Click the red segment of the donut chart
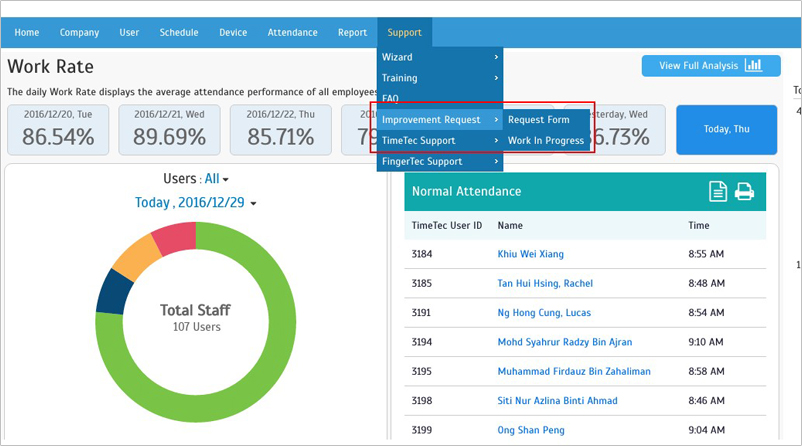 [176, 238]
